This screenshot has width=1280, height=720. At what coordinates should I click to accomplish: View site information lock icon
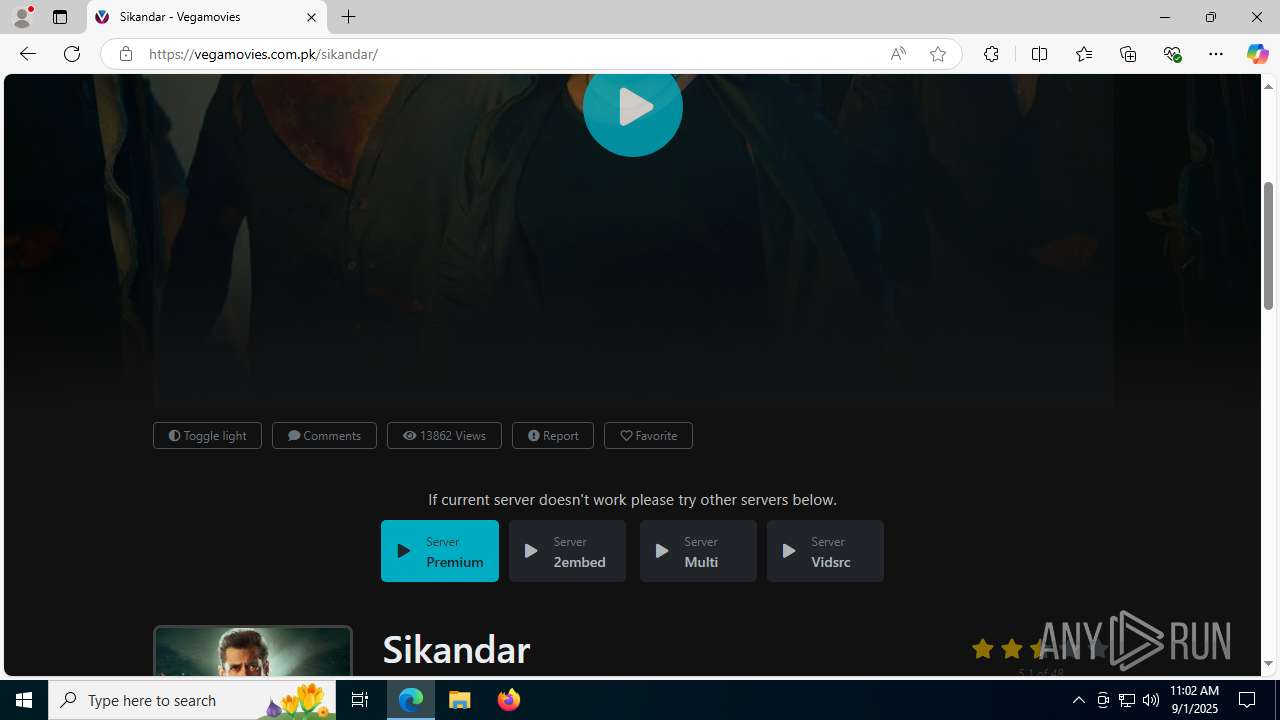[x=125, y=54]
